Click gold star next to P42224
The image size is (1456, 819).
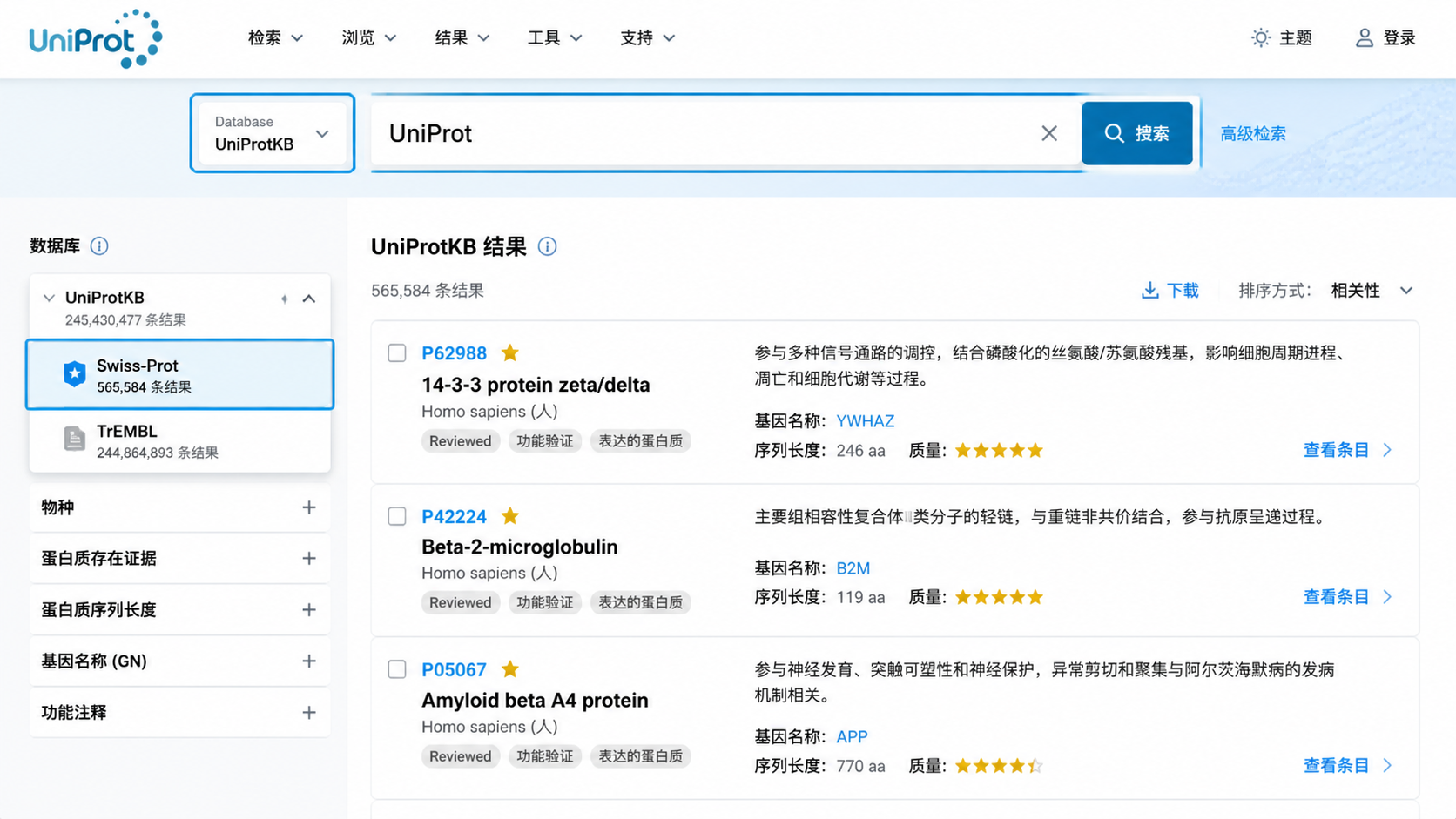pos(510,516)
